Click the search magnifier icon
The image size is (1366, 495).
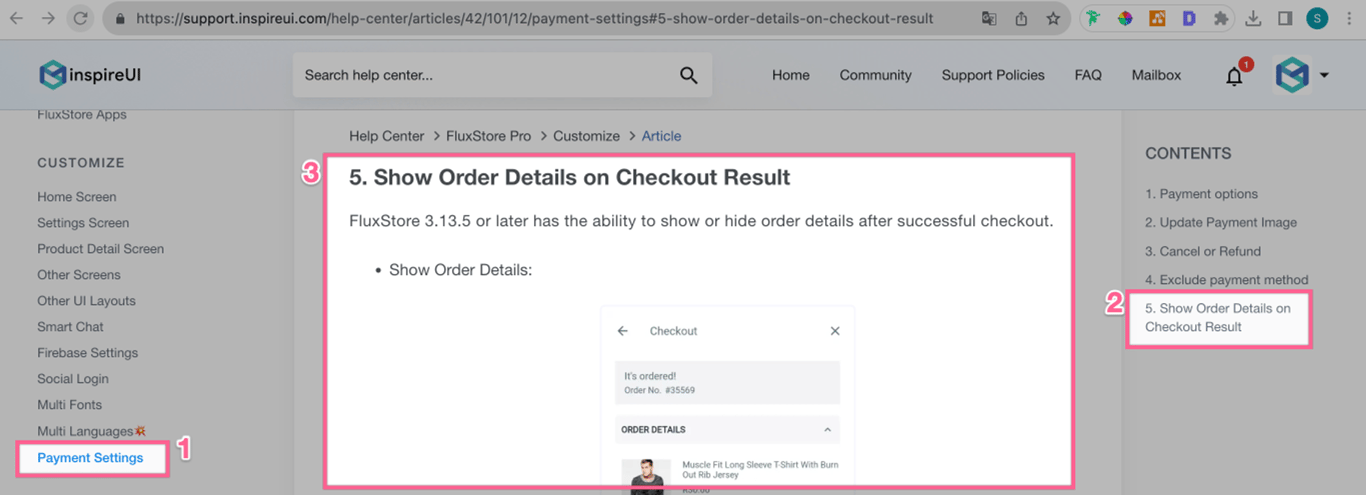click(x=688, y=75)
